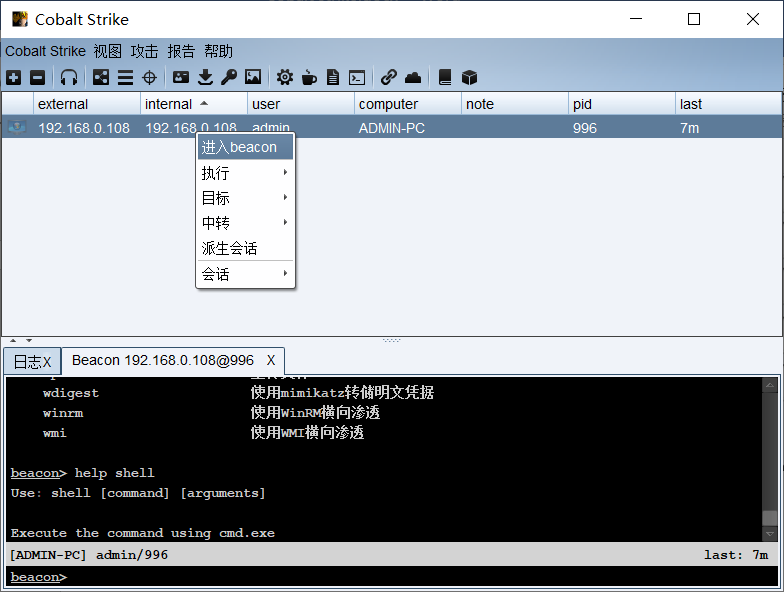Sort sessions by the pid column header
This screenshot has height=592, width=784.
point(621,104)
